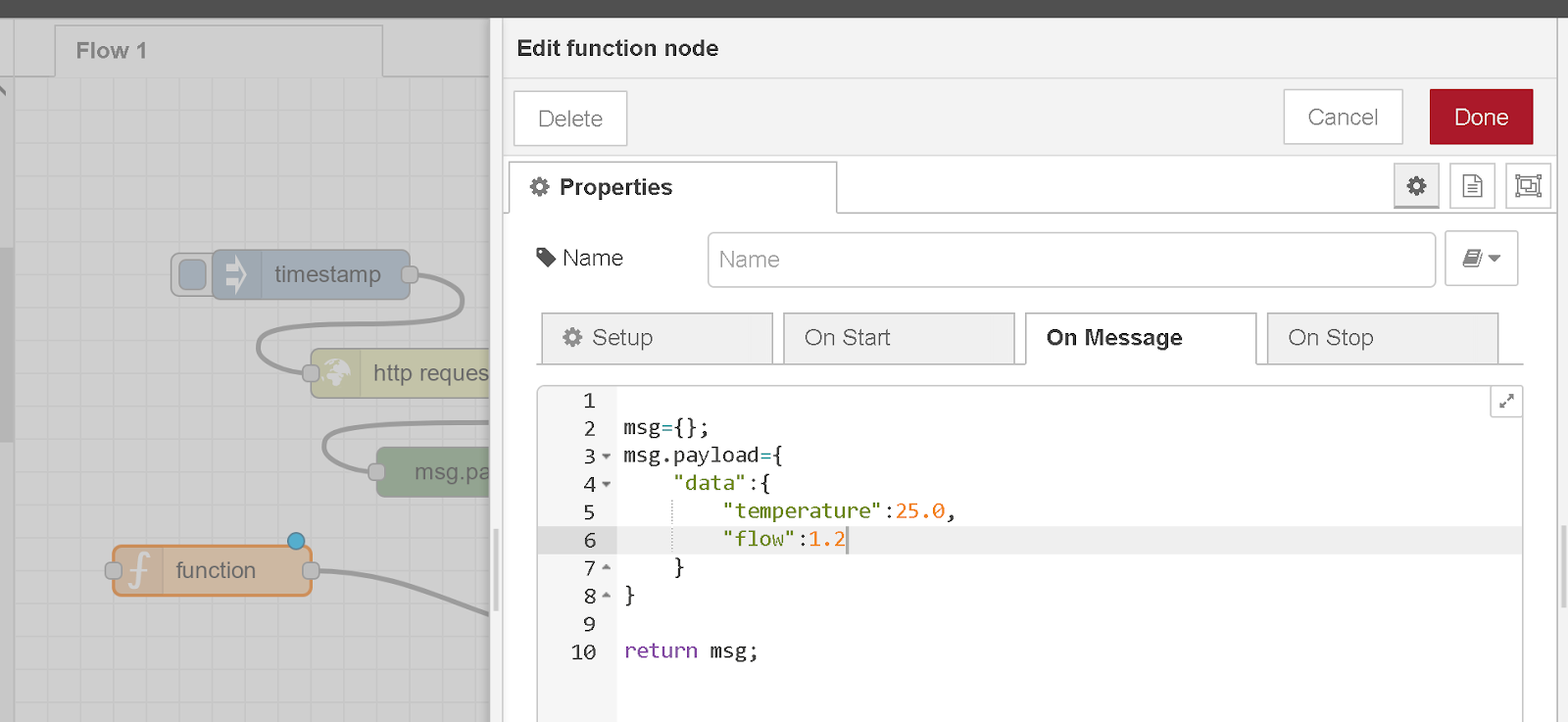Cancel editing the function node
This screenshot has height=722, width=1568.
tap(1343, 117)
